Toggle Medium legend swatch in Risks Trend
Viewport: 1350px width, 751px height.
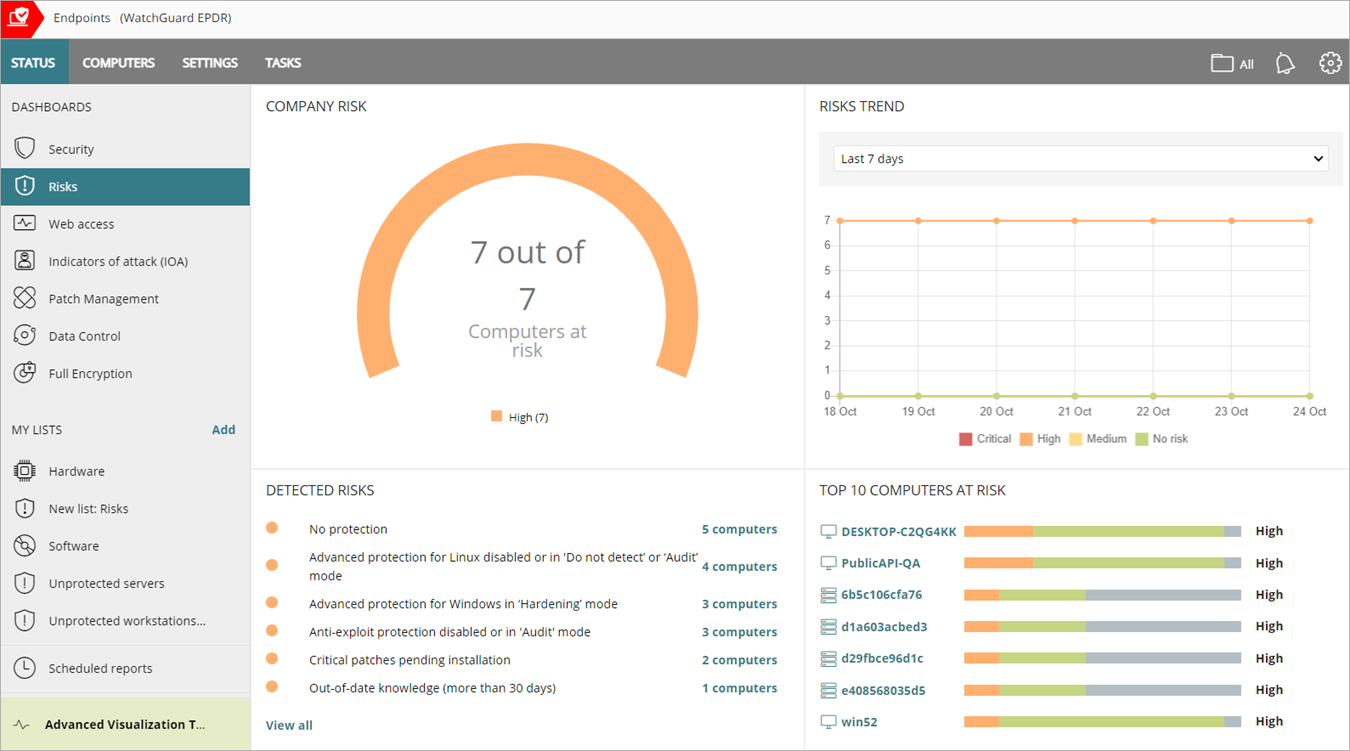pyautogui.click(x=1076, y=439)
